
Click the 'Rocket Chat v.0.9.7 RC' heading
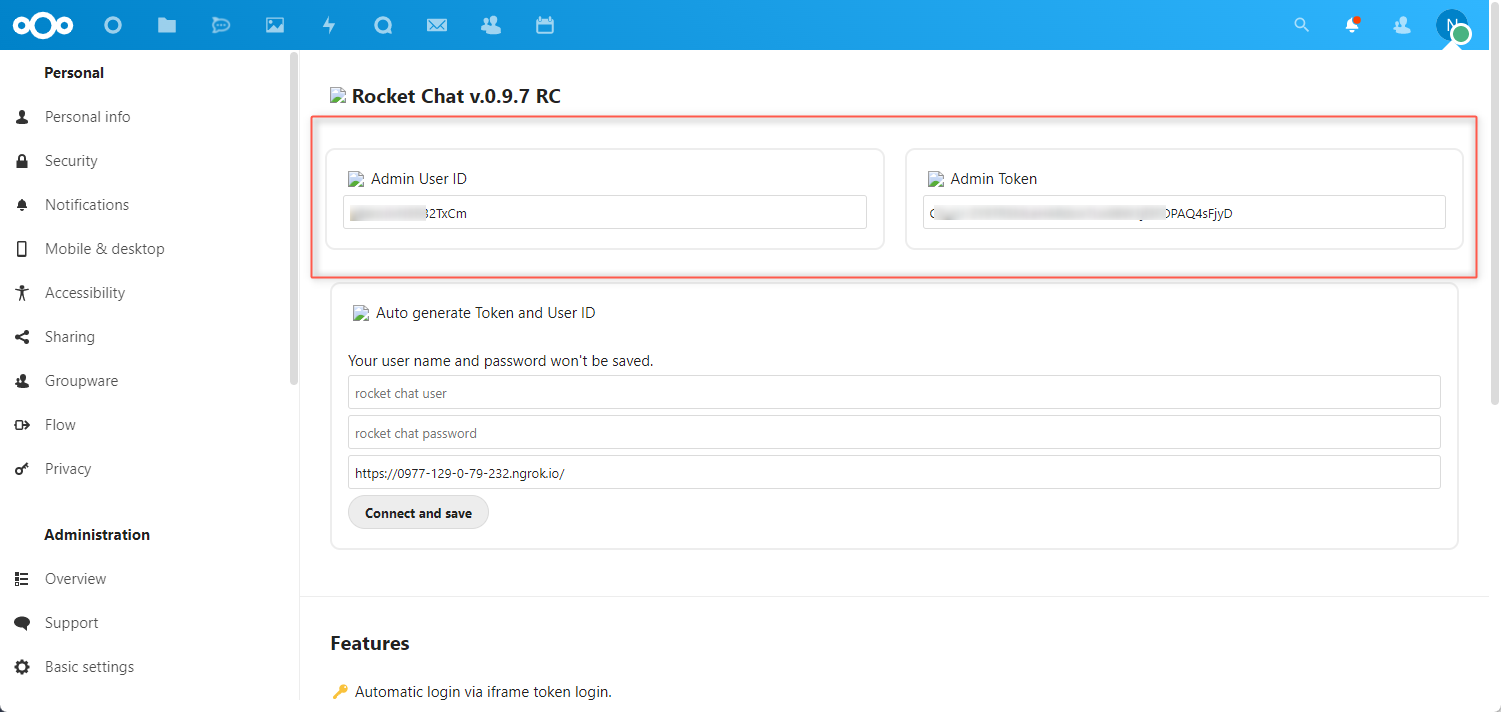pos(456,96)
